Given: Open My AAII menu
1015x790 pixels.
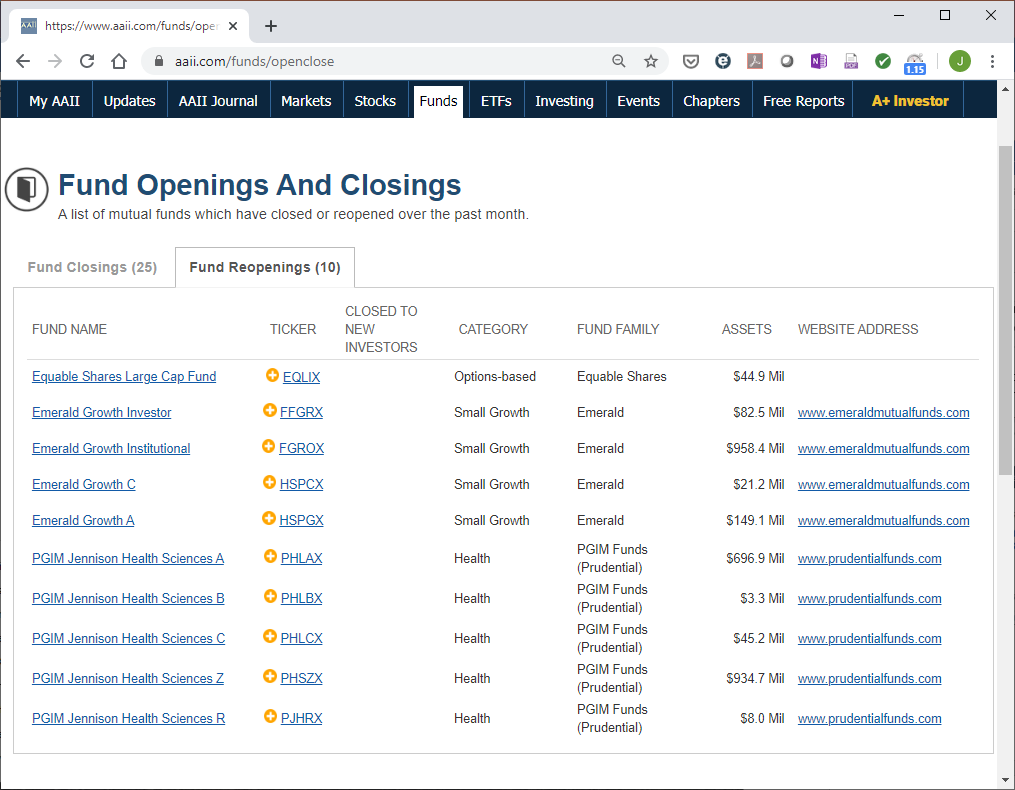Looking at the screenshot, I should 54,101.
